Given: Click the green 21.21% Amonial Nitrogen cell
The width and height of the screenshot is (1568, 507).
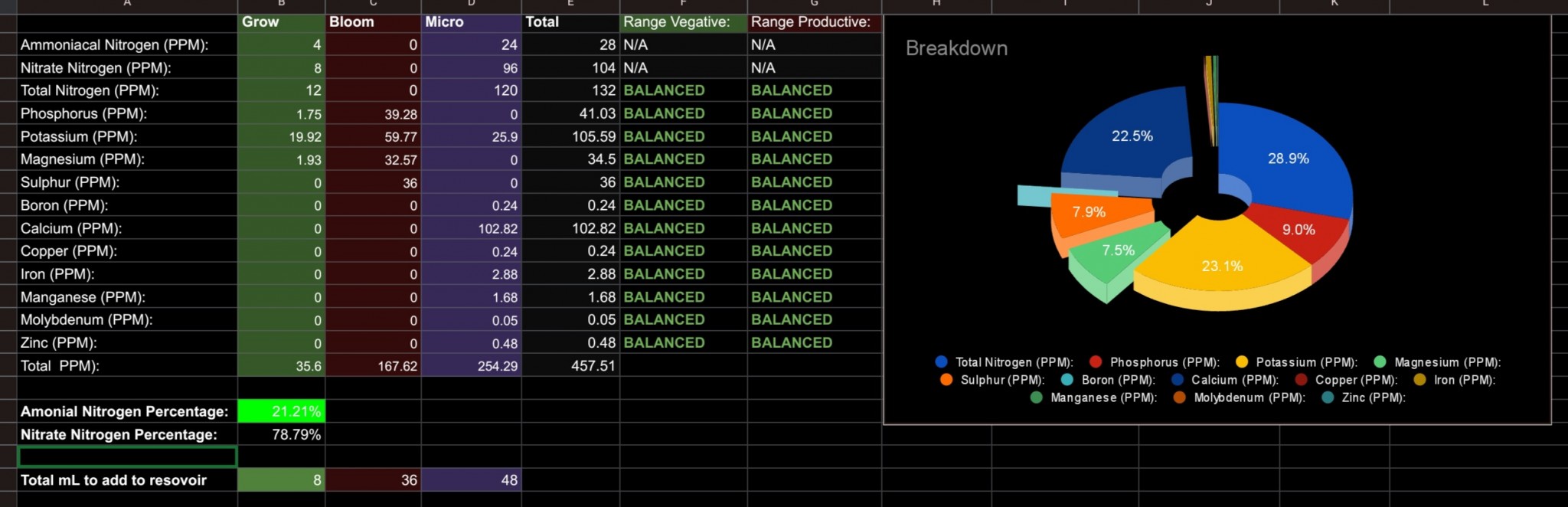Looking at the screenshot, I should pyautogui.click(x=281, y=411).
